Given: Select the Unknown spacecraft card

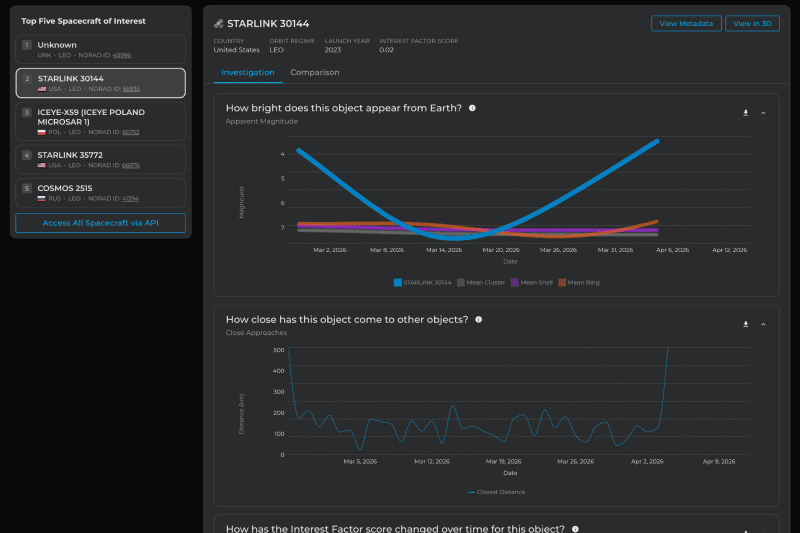Looking at the screenshot, I should click(101, 49).
